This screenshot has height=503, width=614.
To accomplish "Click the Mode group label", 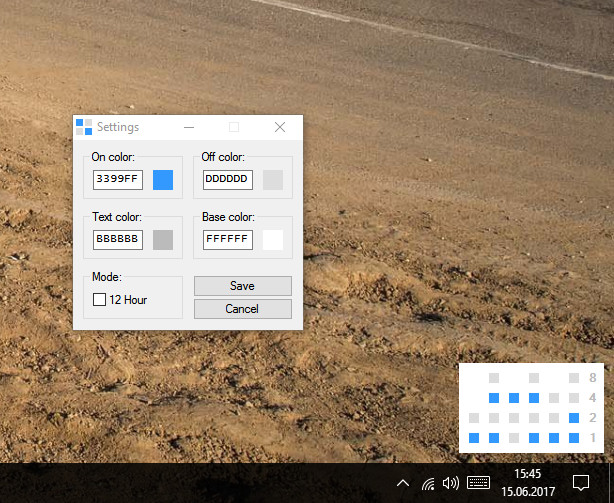I will pos(107,277).
